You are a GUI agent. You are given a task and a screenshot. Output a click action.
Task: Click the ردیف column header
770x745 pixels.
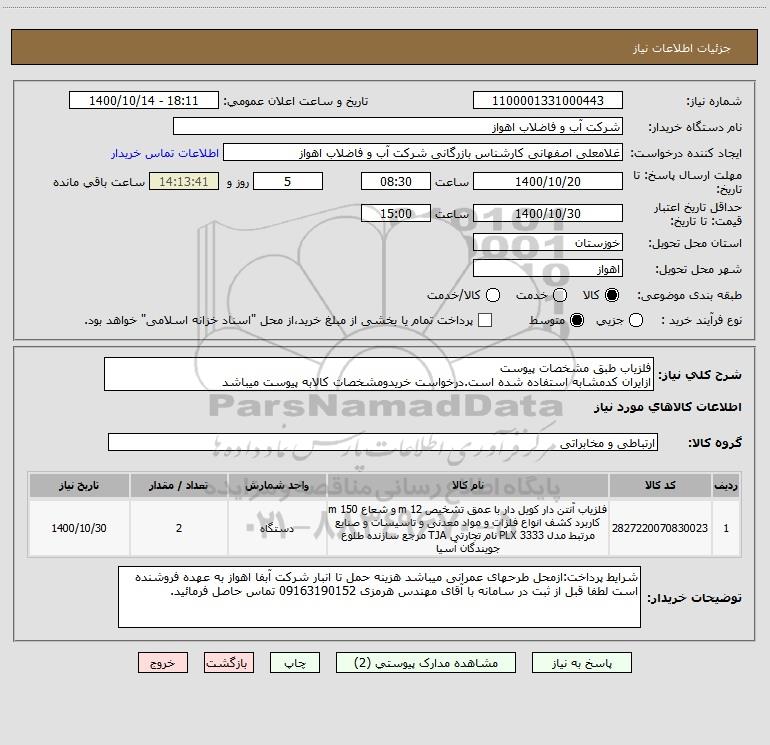[726, 485]
